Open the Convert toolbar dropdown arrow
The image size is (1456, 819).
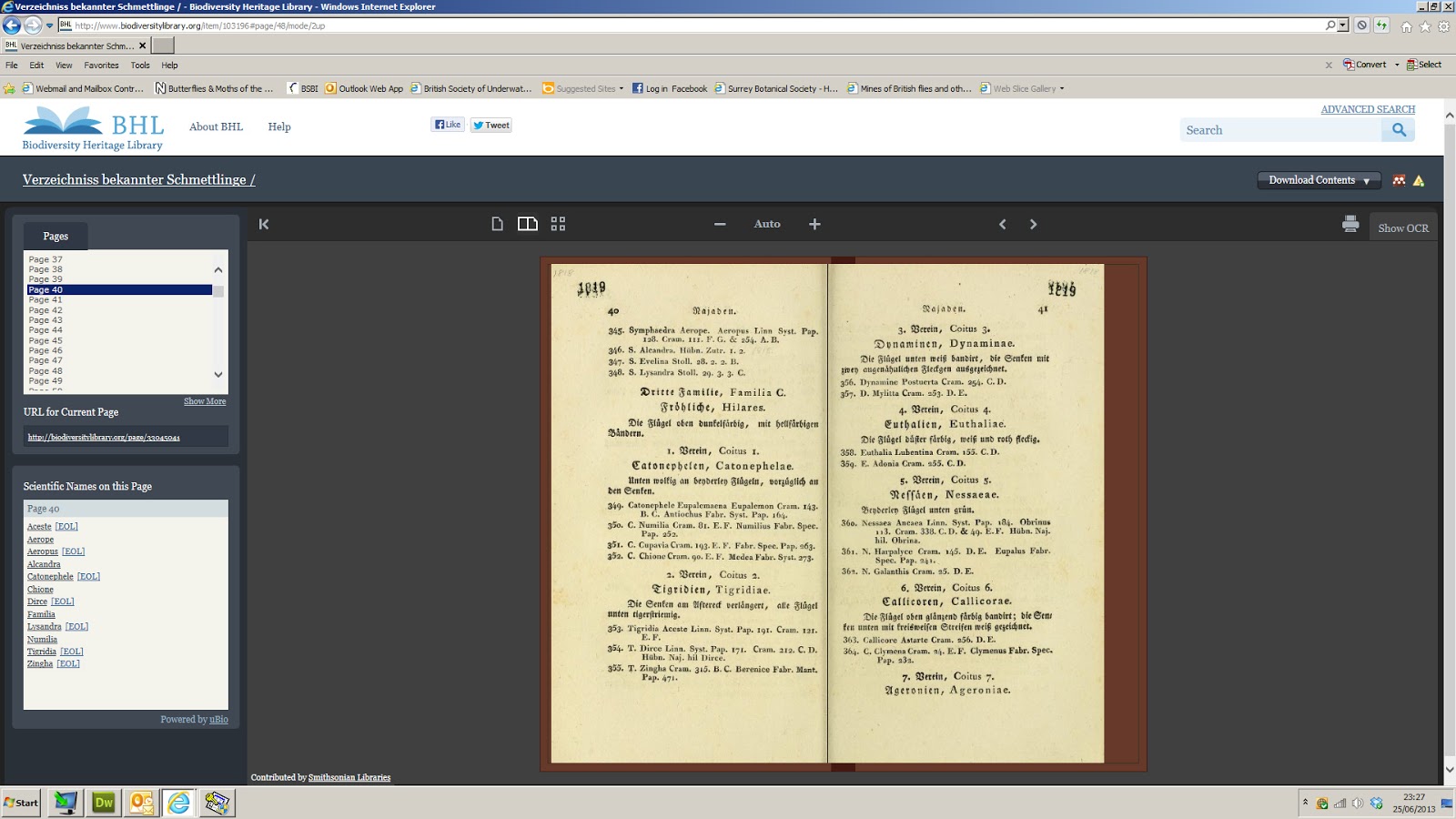pos(1397,65)
